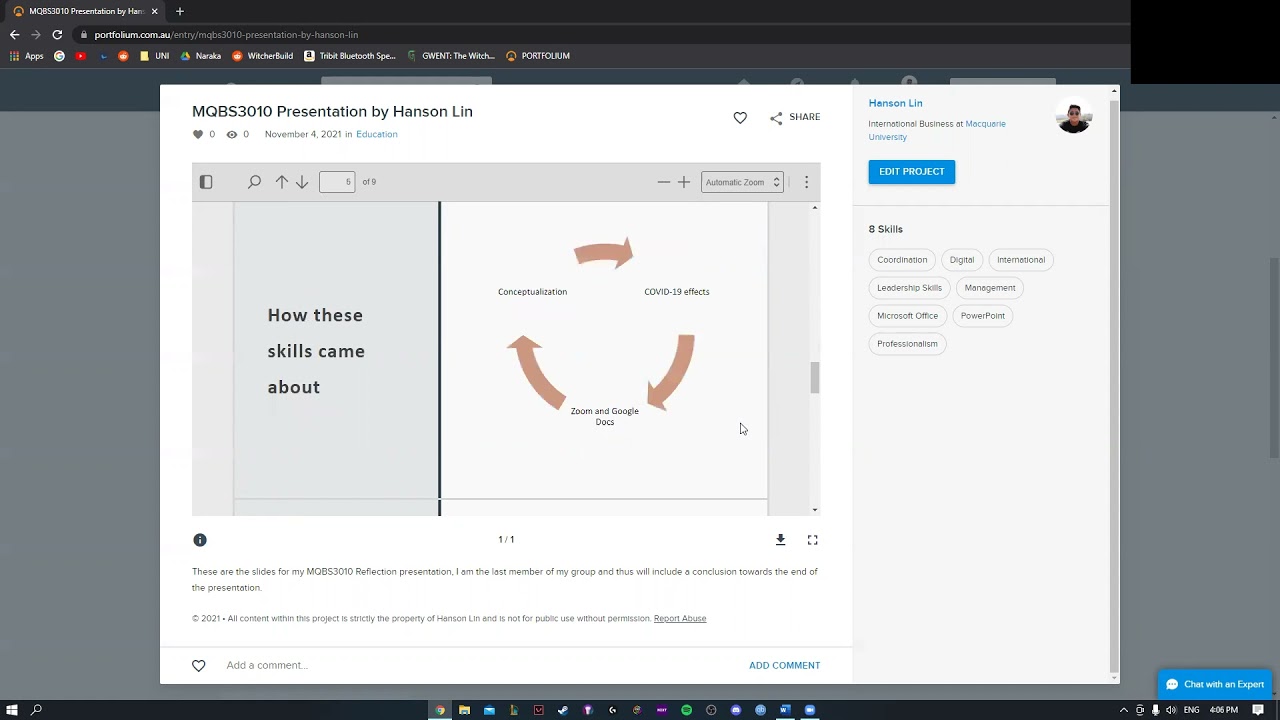Open the Tribit Bluetooth Speaker bookmark
This screenshot has width=1280, height=720.
click(x=350, y=56)
